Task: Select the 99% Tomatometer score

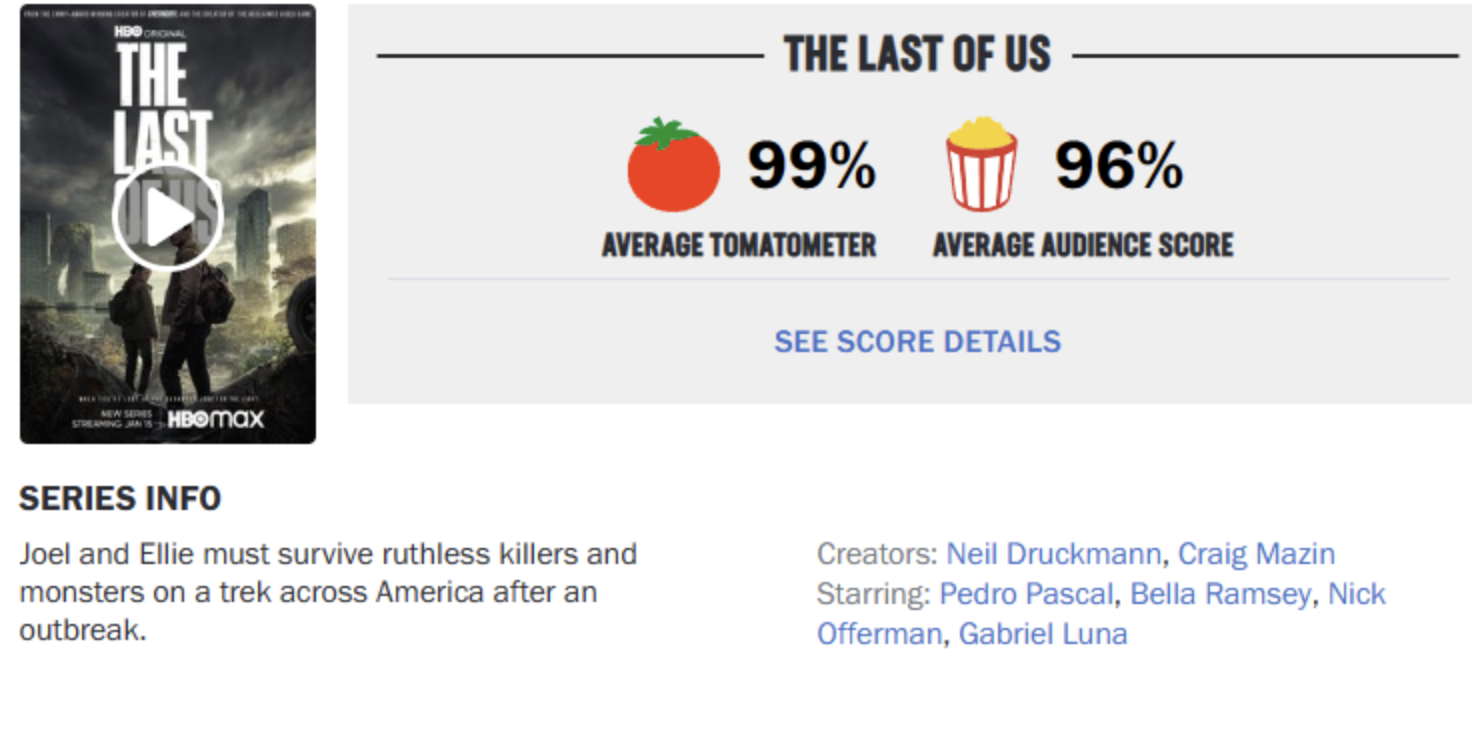Action: [x=812, y=165]
